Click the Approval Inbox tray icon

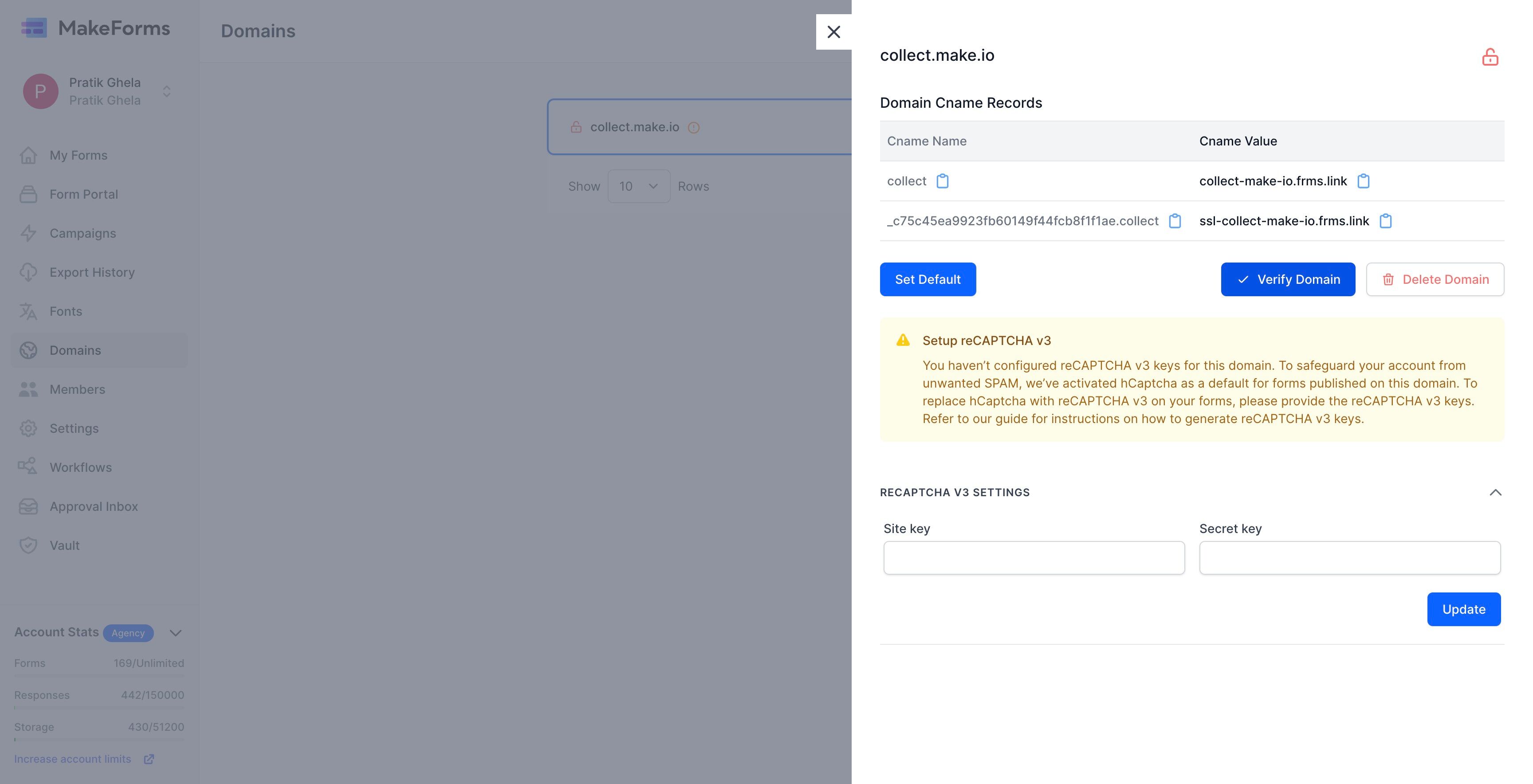[28, 506]
